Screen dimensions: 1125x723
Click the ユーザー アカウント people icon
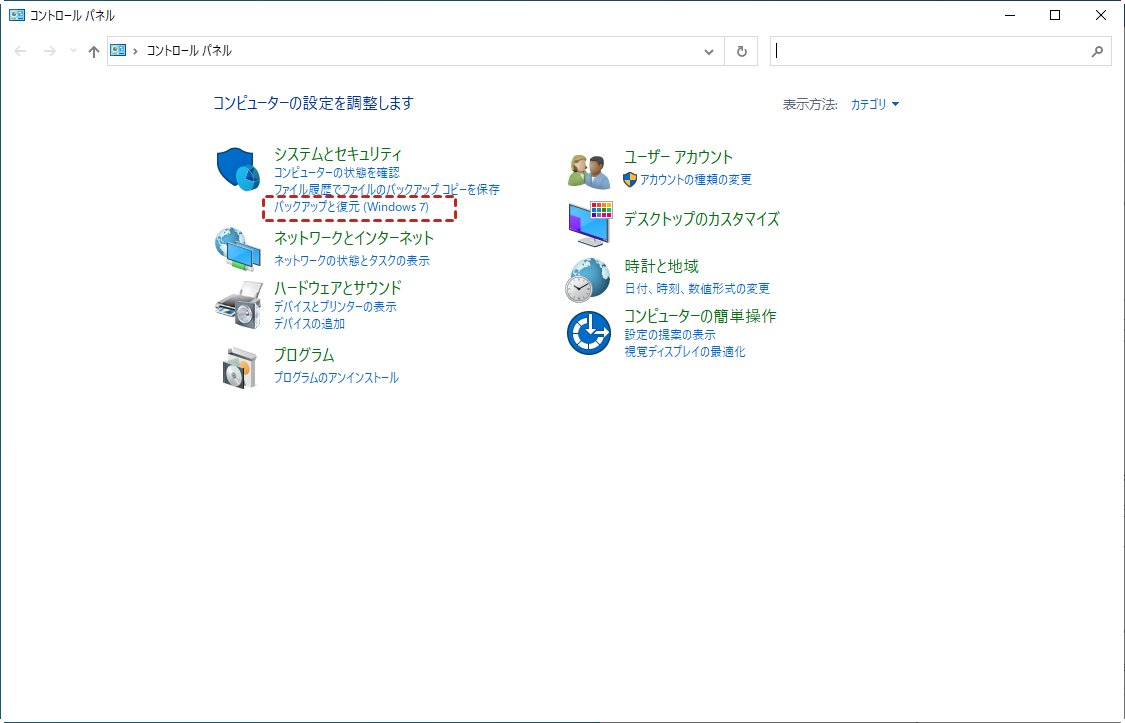pos(588,171)
